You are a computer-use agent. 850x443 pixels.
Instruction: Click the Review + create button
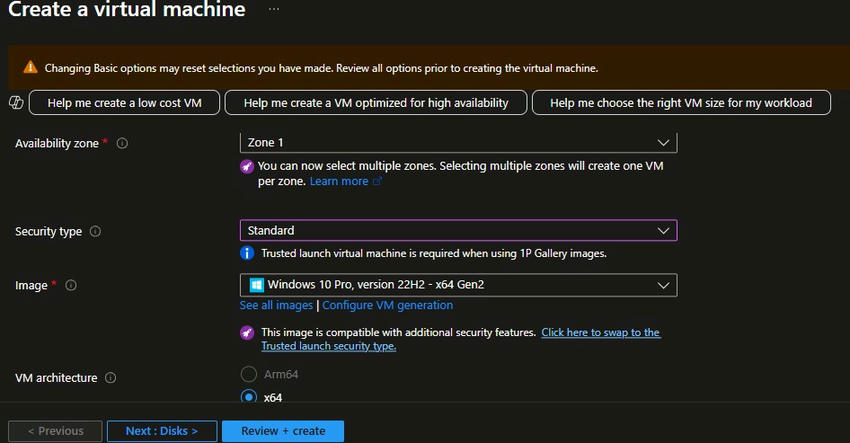283,431
